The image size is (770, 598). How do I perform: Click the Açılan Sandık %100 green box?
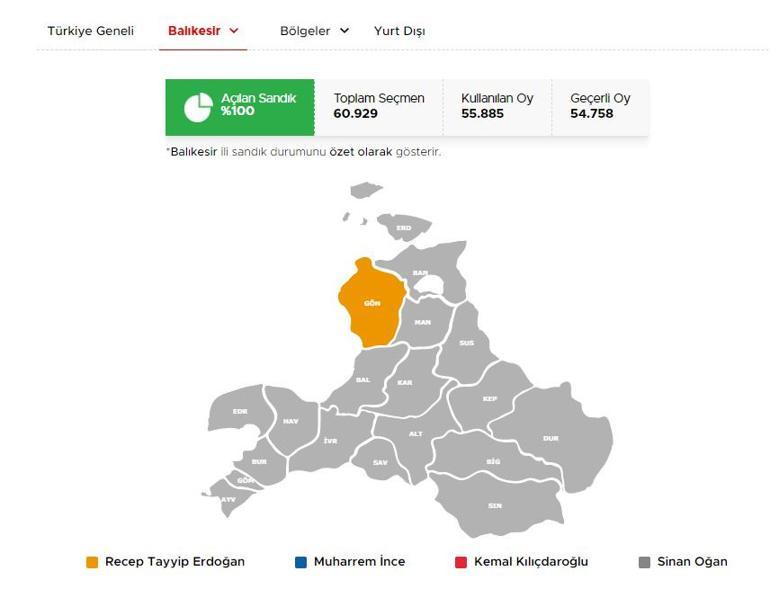click(240, 107)
